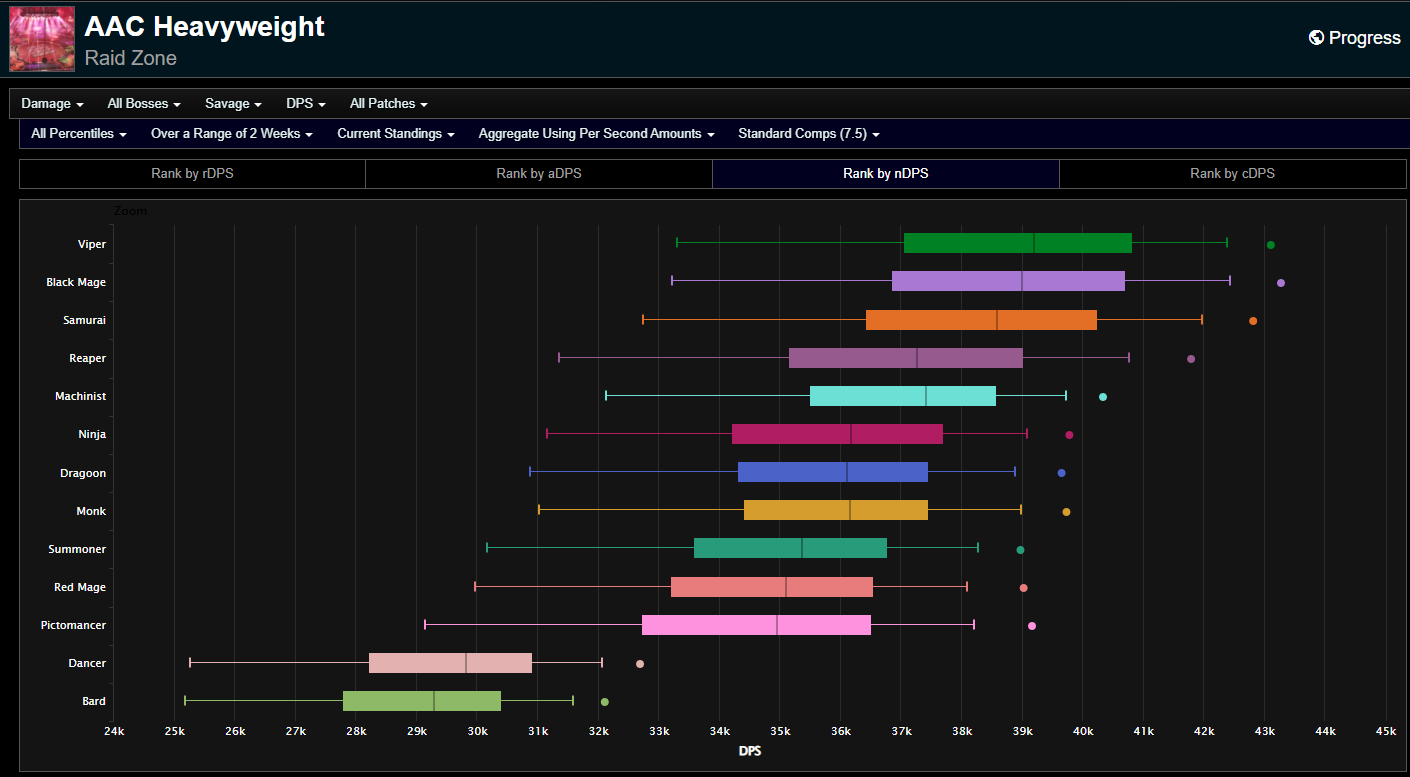This screenshot has width=1410, height=777.
Task: Click the Dancer outlier dot
Action: coord(640,664)
